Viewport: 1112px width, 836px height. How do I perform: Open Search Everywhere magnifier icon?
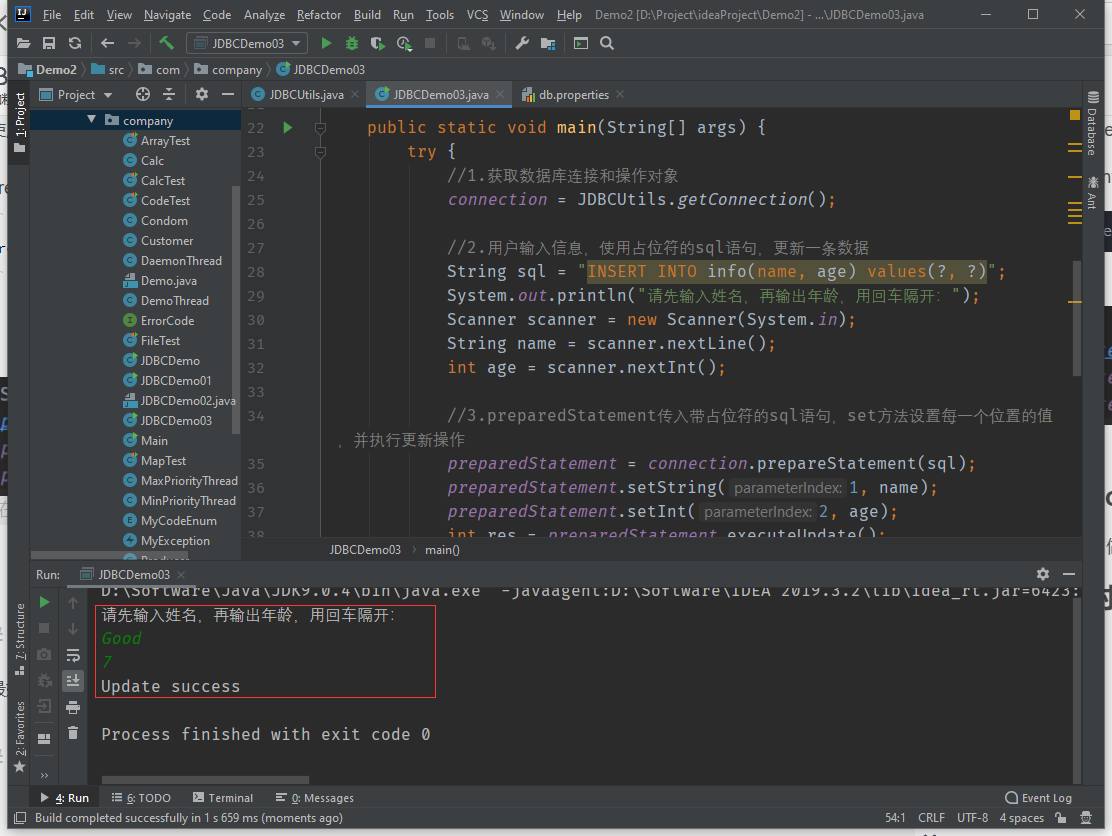[x=606, y=43]
